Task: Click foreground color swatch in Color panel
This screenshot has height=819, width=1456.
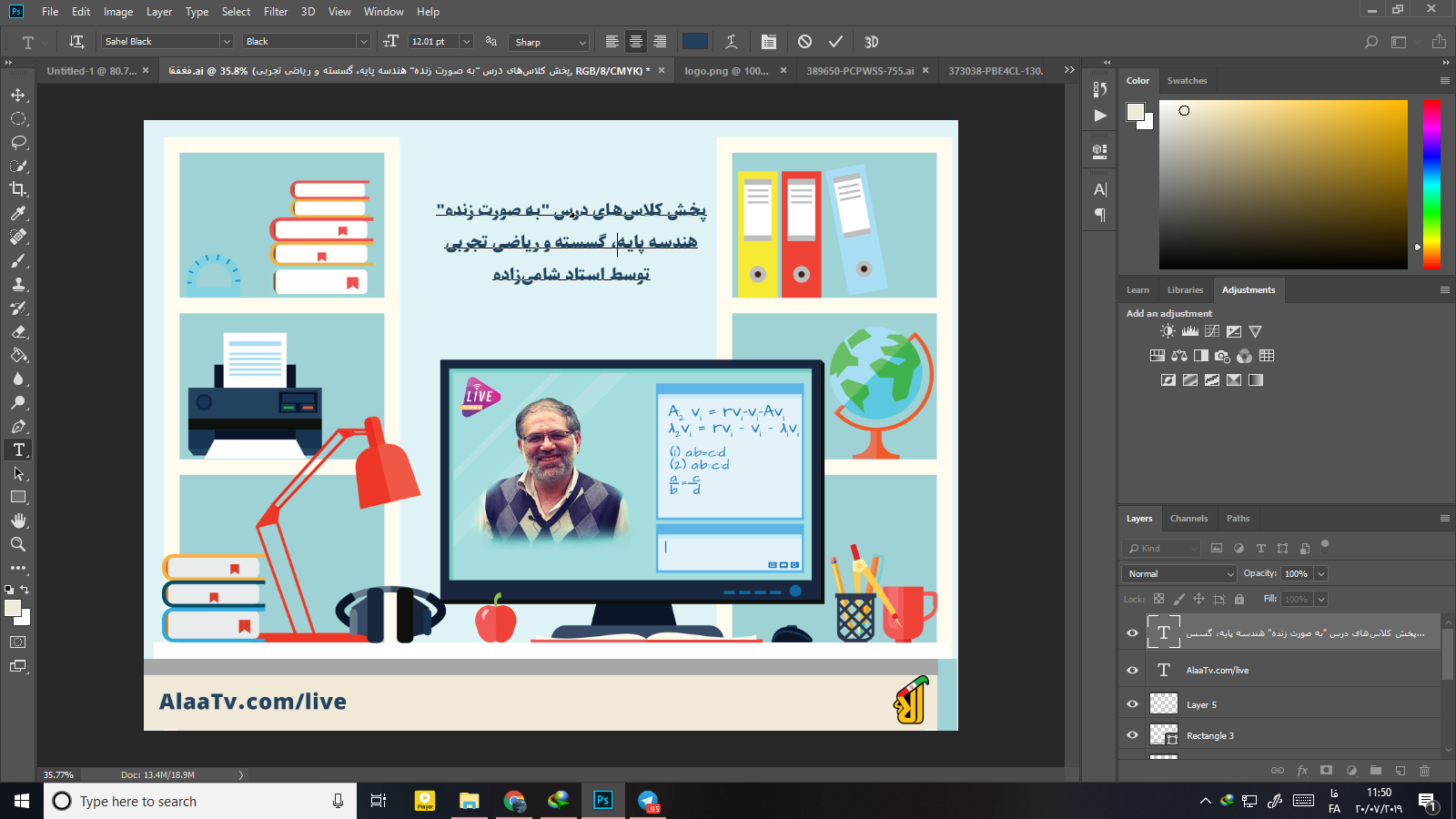Action: (1136, 112)
